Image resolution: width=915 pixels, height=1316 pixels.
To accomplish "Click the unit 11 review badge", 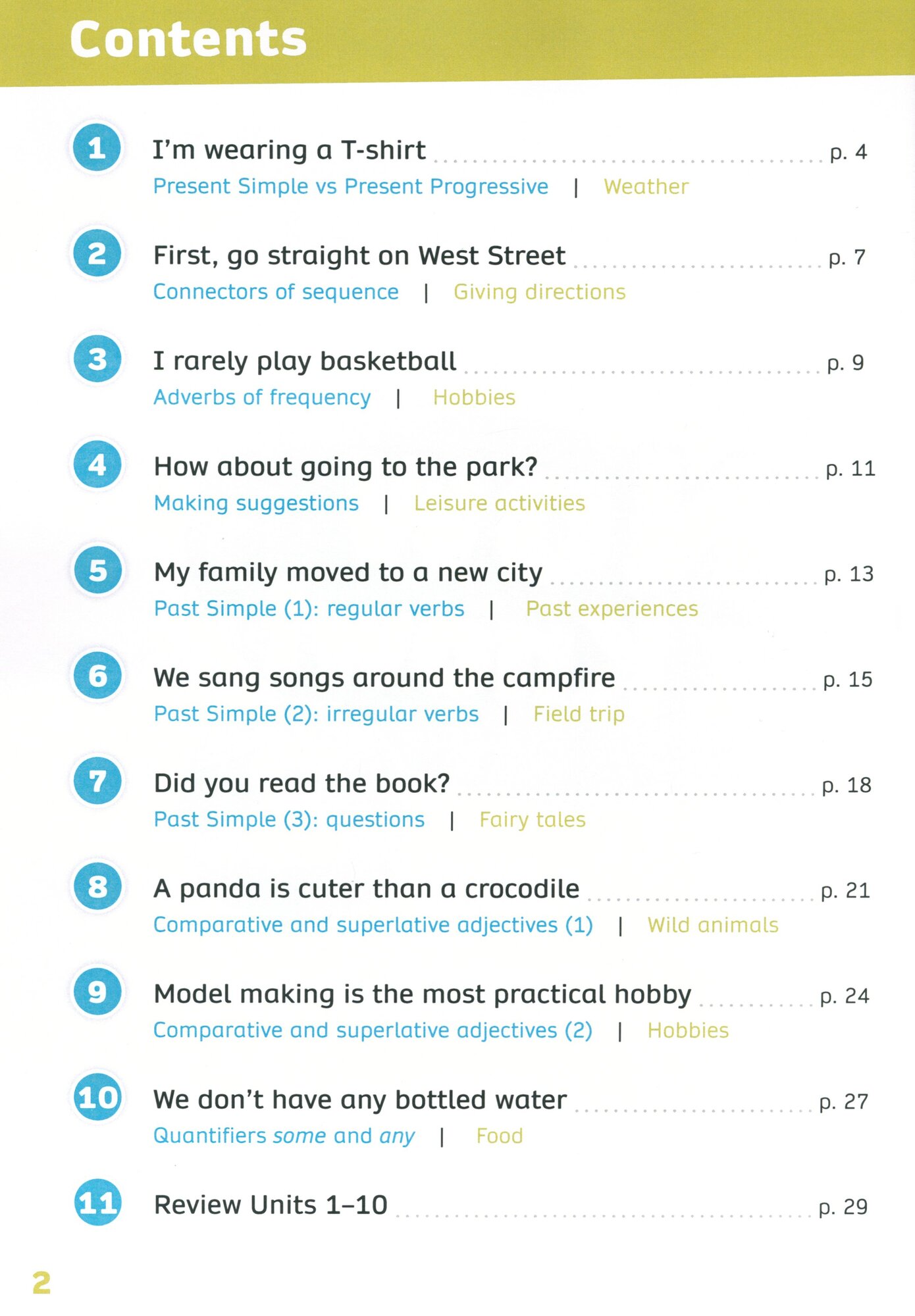I will (x=97, y=1203).
